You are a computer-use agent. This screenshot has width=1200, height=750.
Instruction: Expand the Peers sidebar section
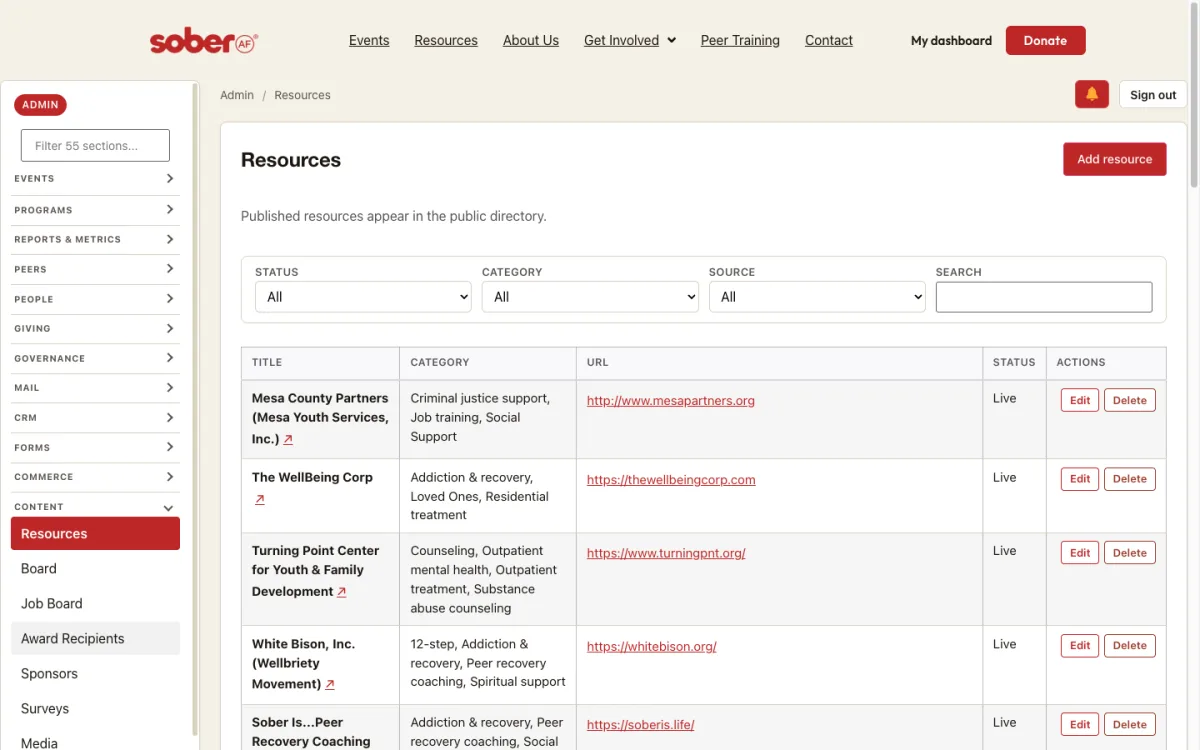[95, 269]
